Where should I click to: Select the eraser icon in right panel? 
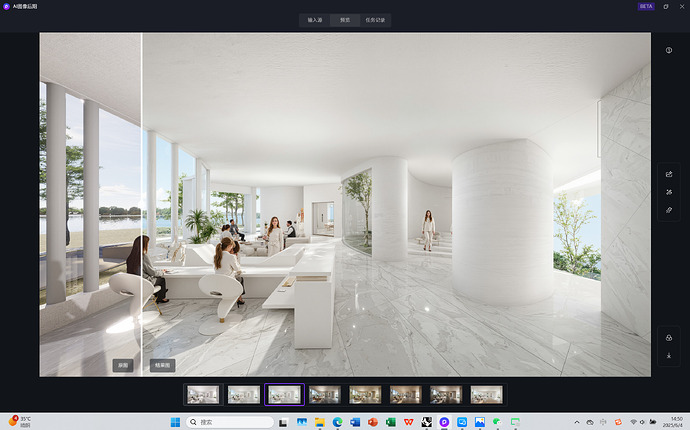click(x=669, y=210)
